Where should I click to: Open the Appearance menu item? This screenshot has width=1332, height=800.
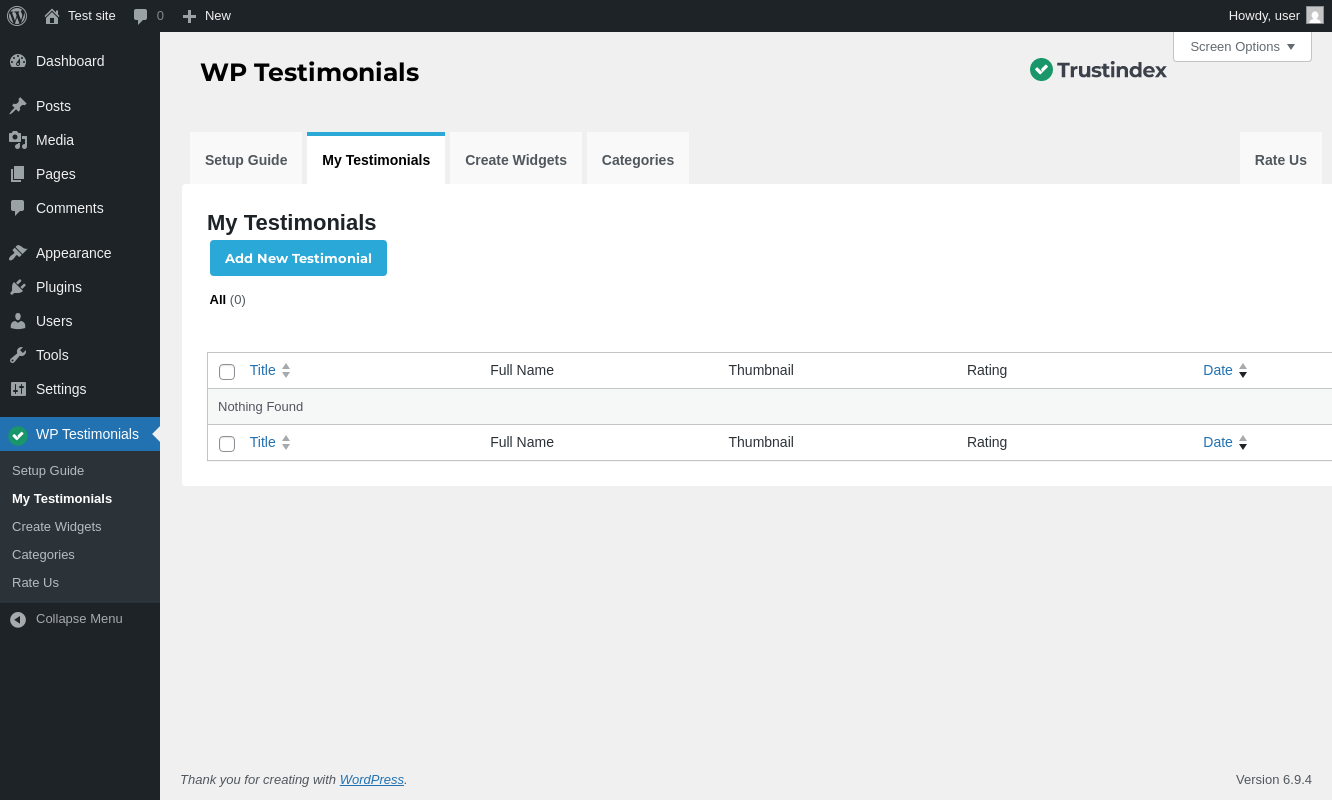[80, 253]
